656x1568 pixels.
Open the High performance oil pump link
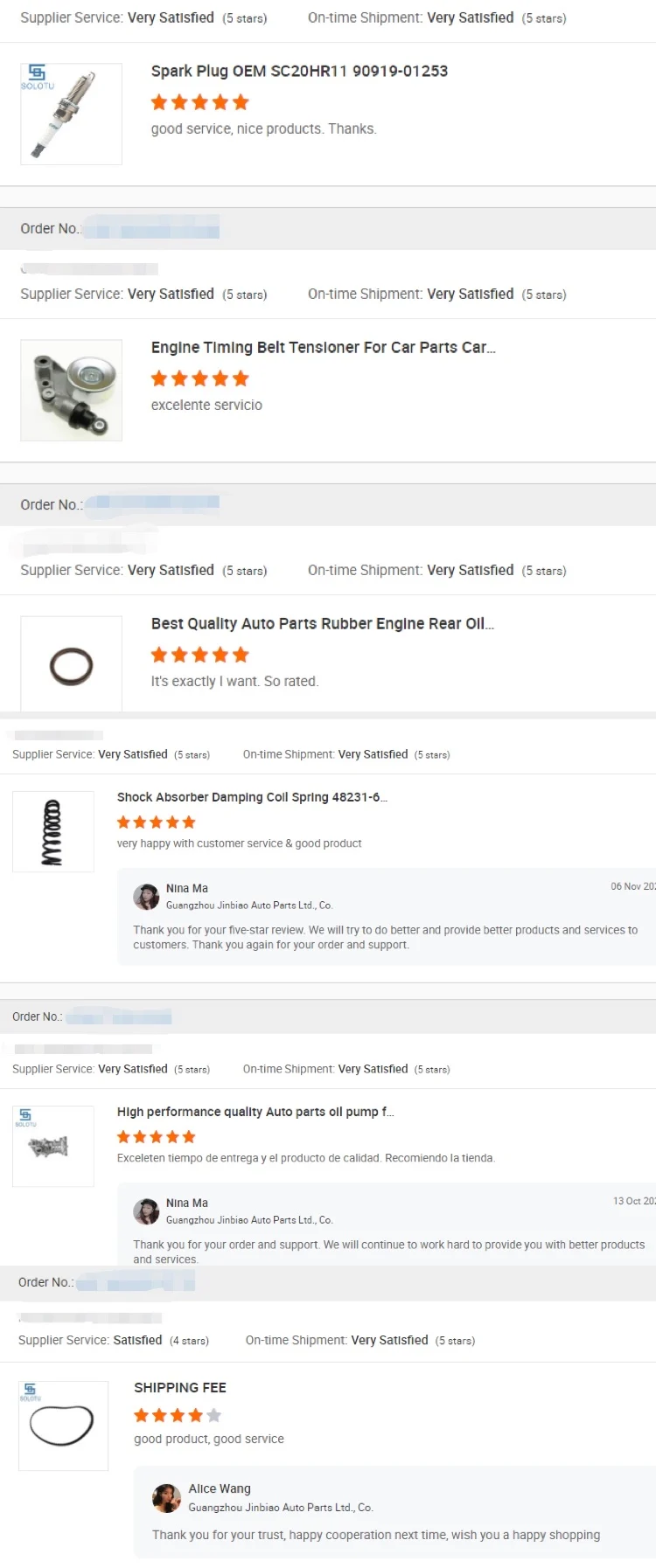255,1112
